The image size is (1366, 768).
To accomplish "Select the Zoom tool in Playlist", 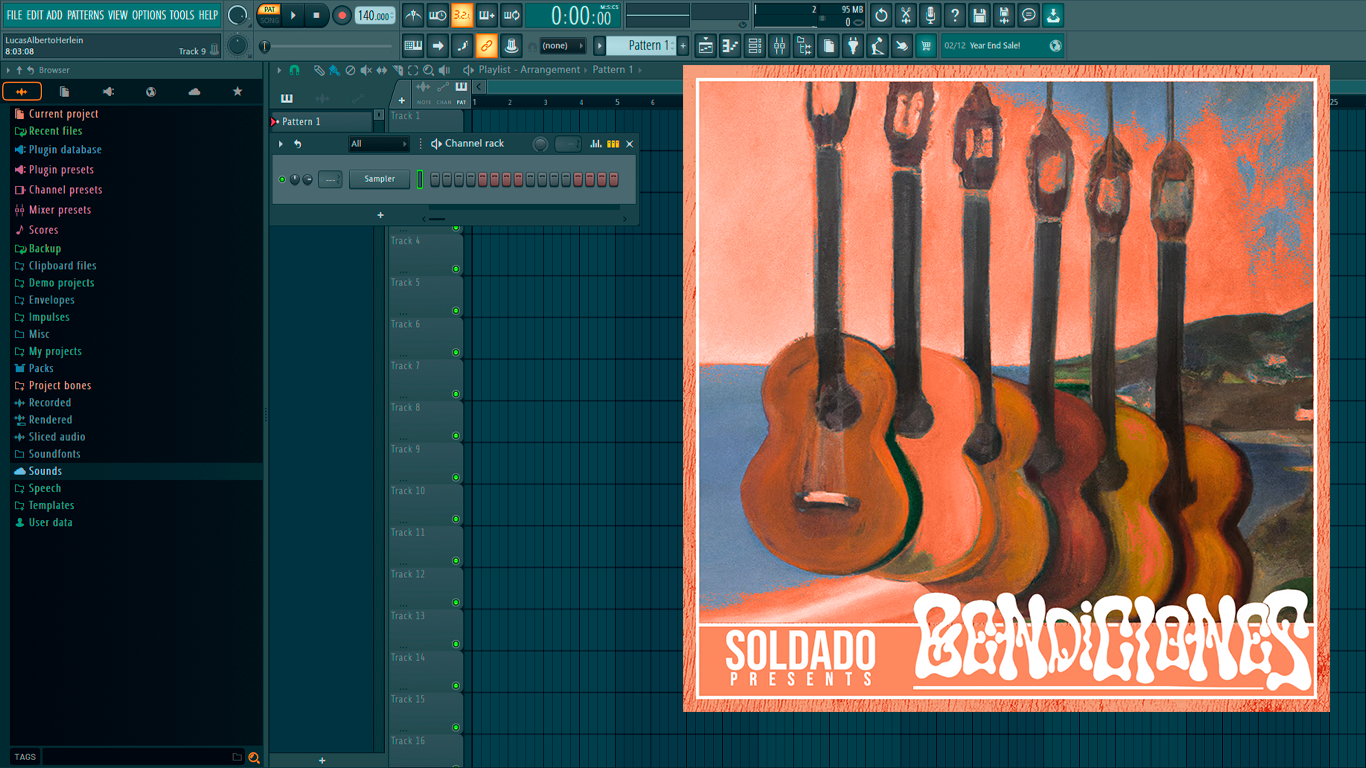I will click(x=429, y=70).
